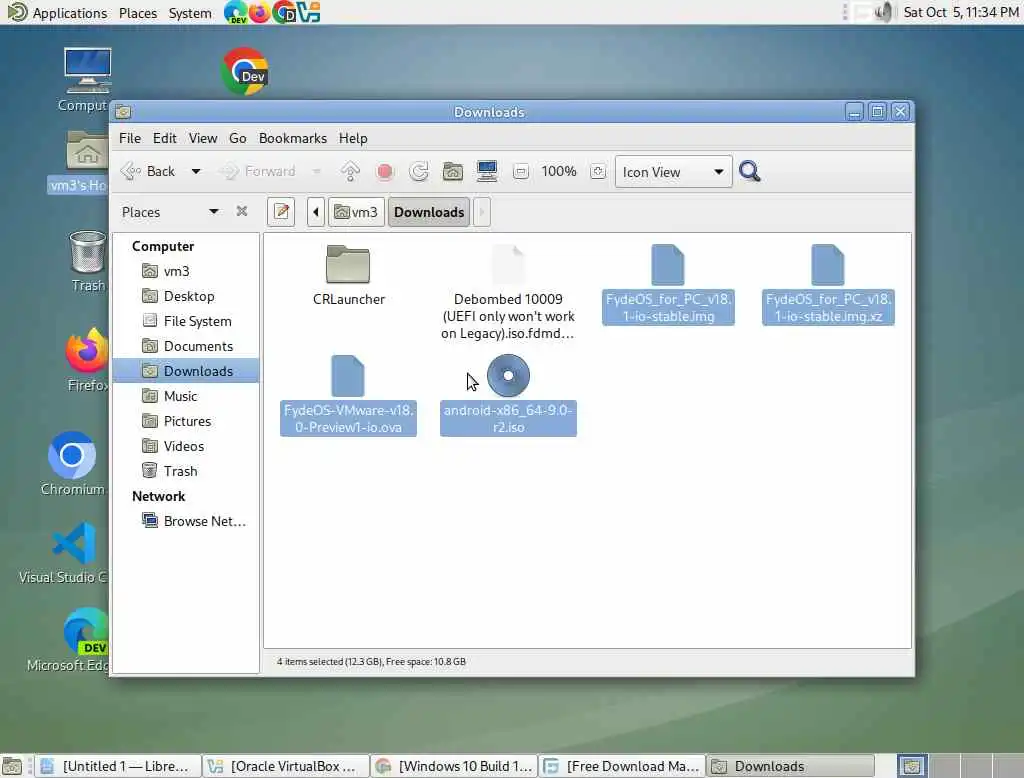
Task: Open the Trash desktop icon
Action: tap(88, 261)
